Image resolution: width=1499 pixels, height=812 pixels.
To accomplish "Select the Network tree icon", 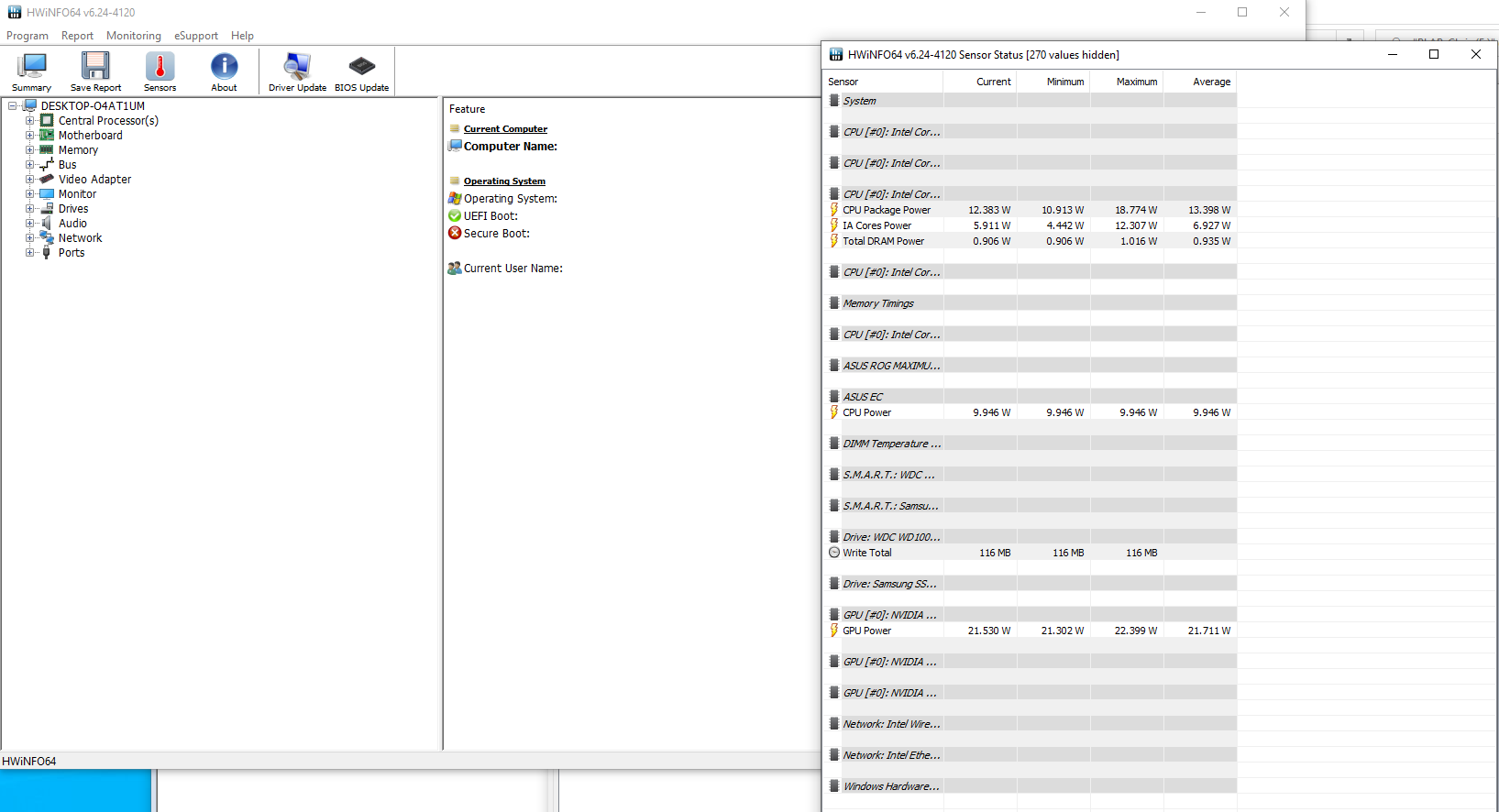I will point(47,237).
